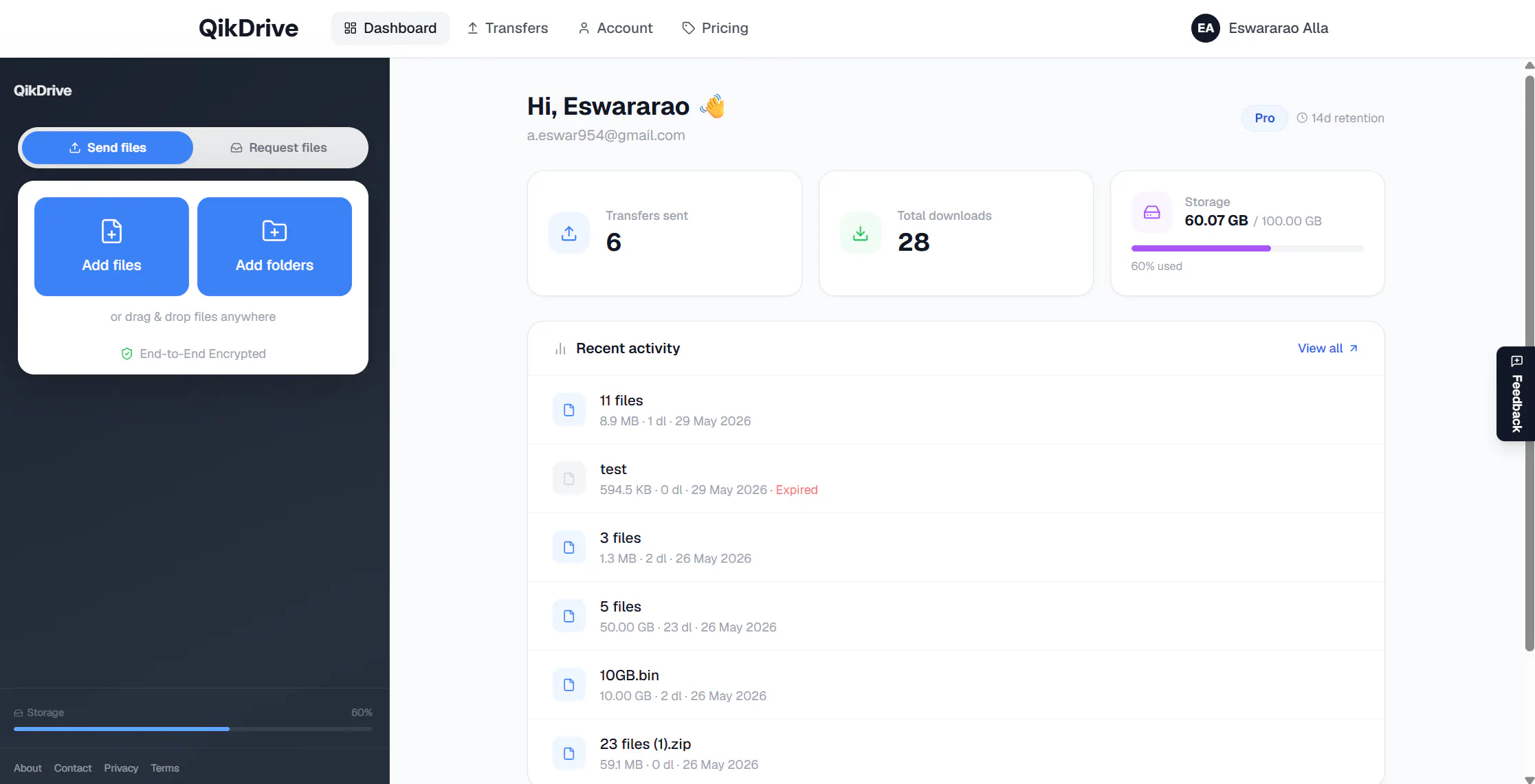The width and height of the screenshot is (1535, 784).
Task: Click the Expired label on test
Action: pyautogui.click(x=797, y=490)
